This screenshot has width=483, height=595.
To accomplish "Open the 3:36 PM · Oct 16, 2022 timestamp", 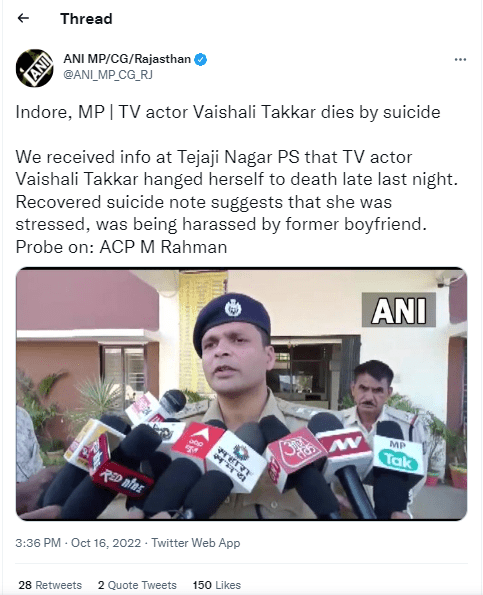I will click(x=78, y=543).
